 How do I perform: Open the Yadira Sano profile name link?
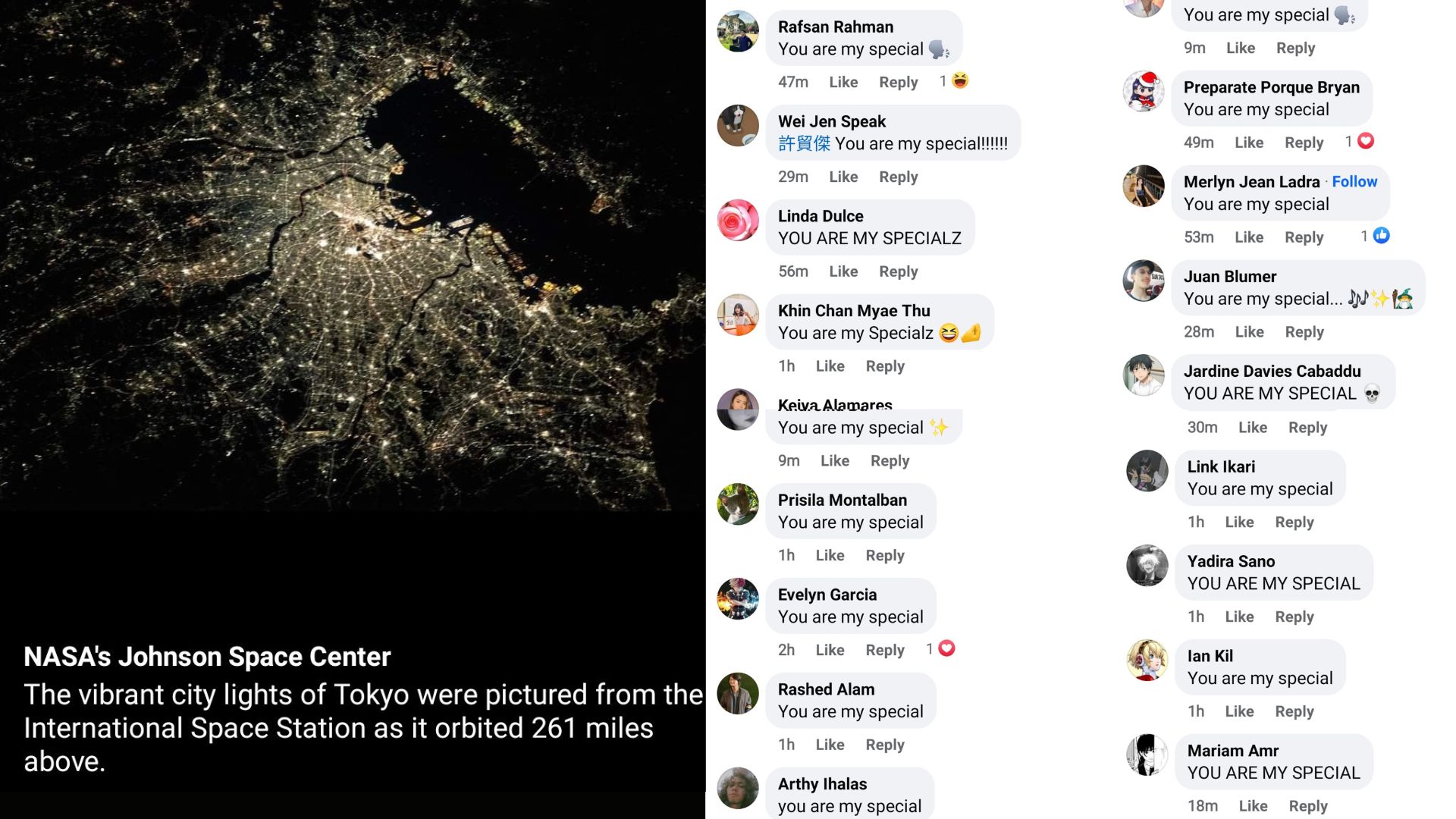(1231, 561)
